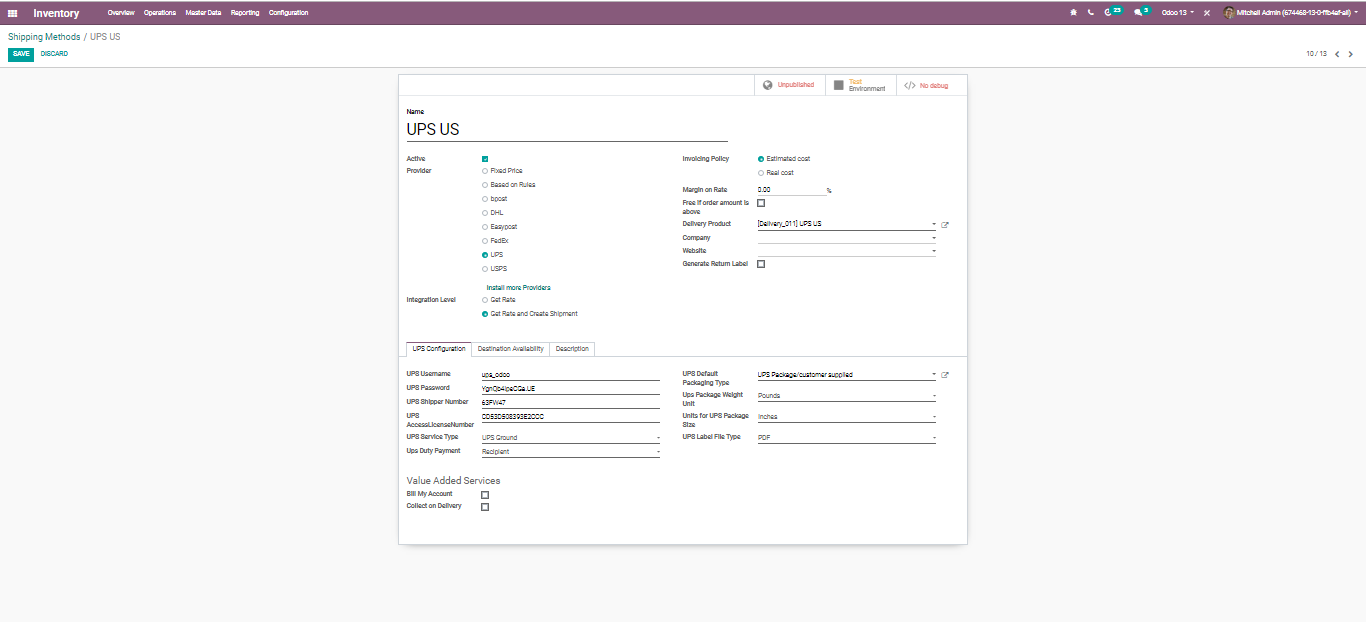Click the Inventory app title
This screenshot has height=622, width=1366.
tap(56, 13)
